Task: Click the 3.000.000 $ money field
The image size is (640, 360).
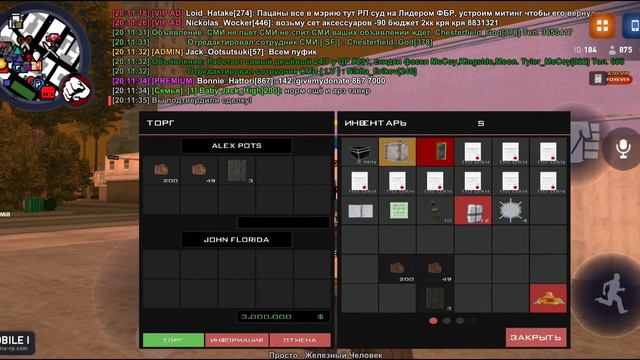Action: tap(283, 316)
